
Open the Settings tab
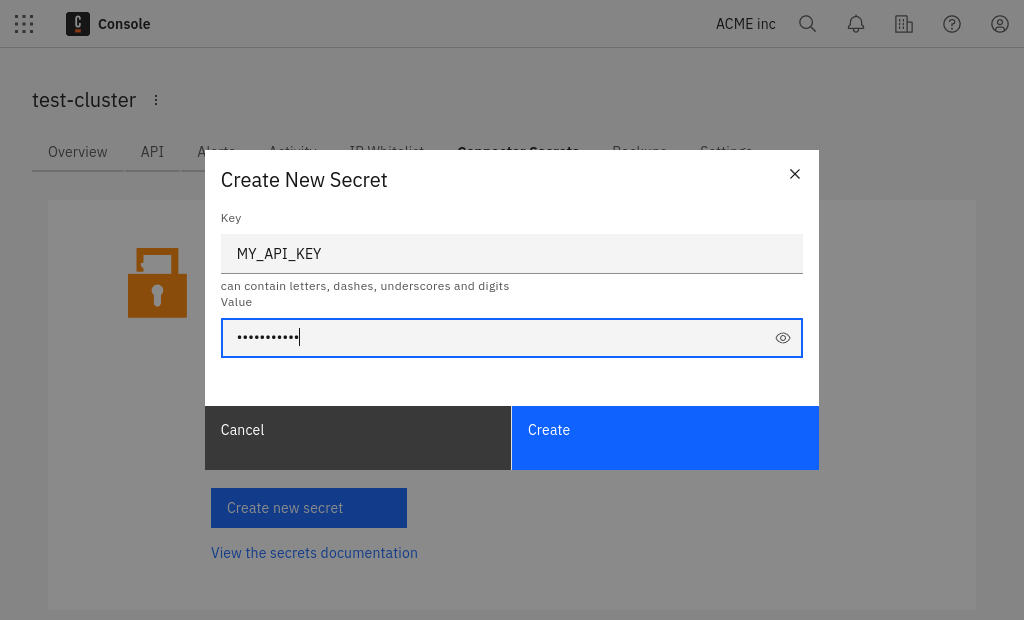pyautogui.click(x=726, y=152)
